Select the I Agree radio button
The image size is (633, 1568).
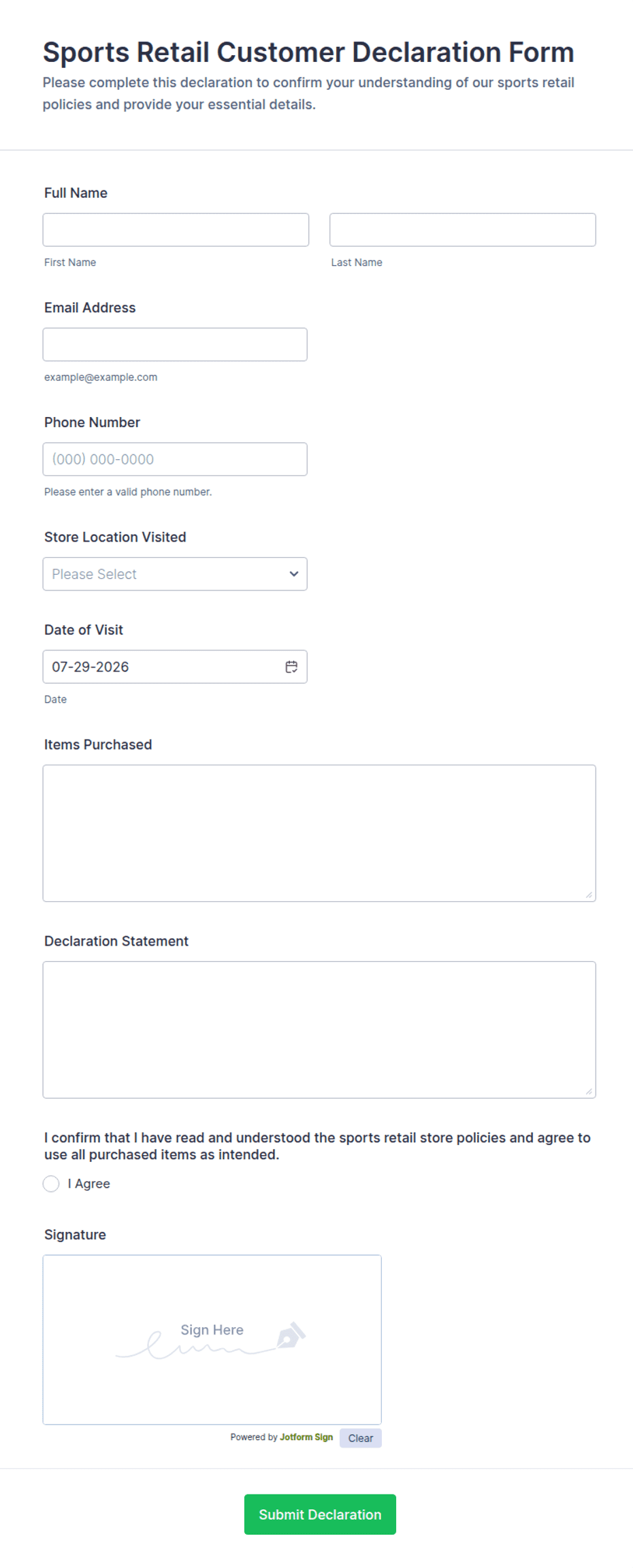tap(51, 1184)
